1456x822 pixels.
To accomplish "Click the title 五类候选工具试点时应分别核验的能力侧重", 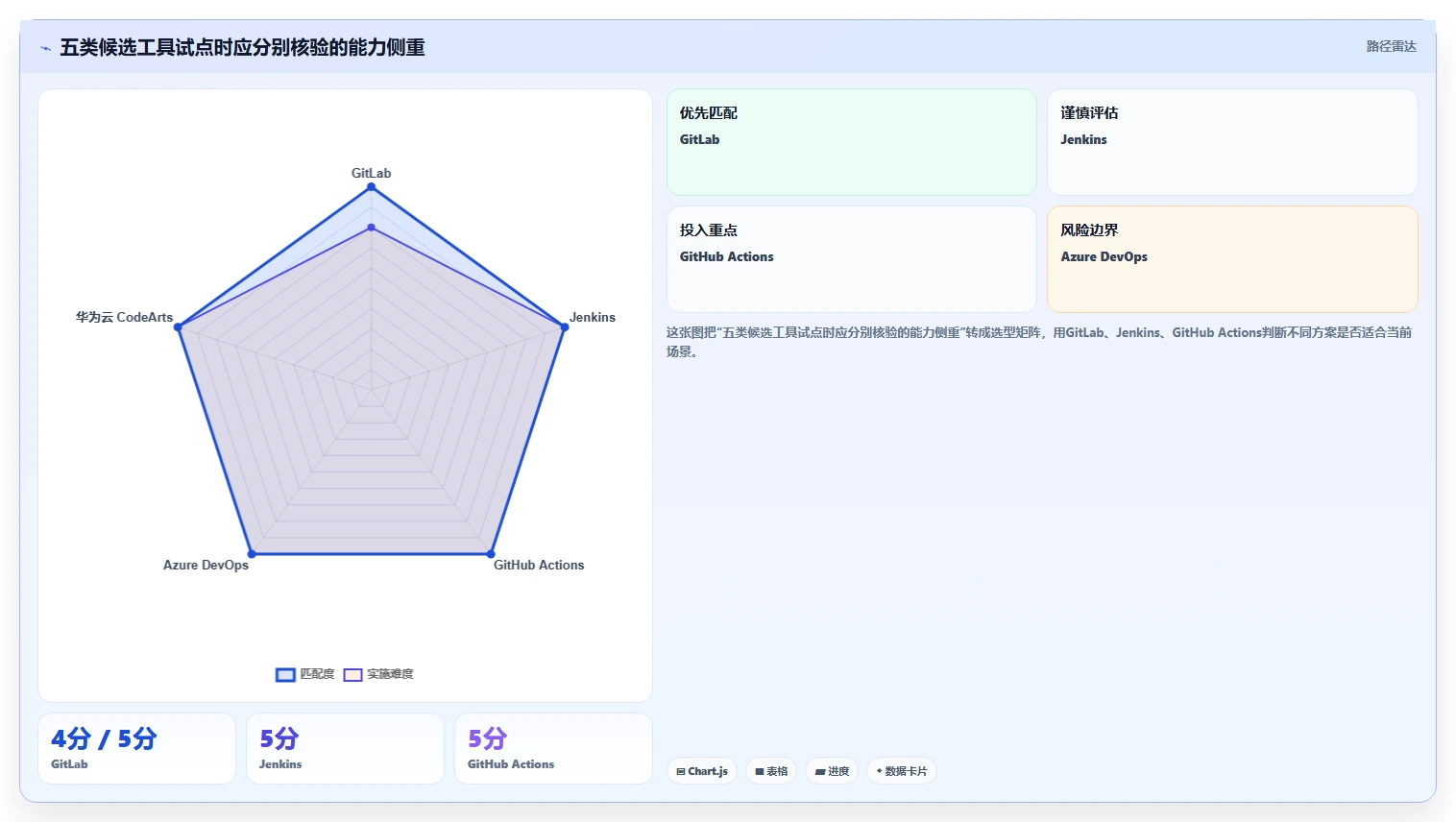I will [243, 47].
